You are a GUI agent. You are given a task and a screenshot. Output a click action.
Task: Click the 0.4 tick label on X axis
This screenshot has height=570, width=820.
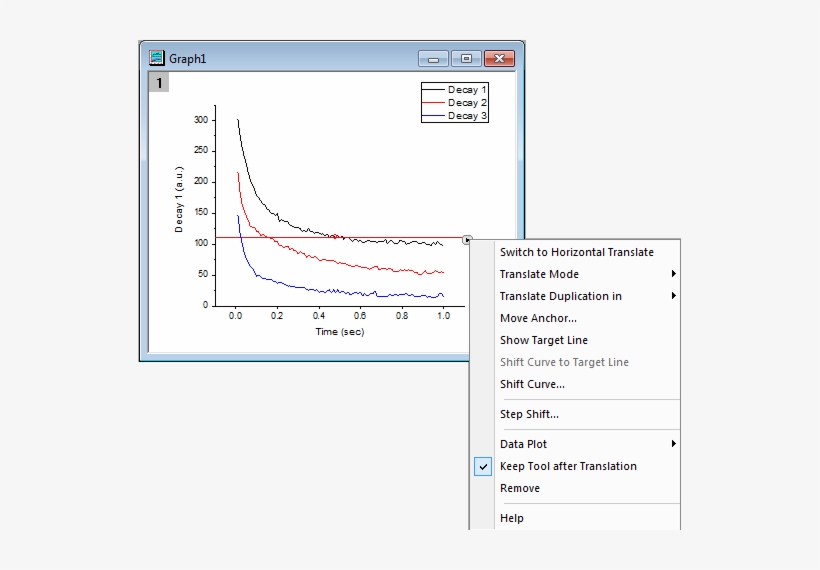tap(318, 316)
